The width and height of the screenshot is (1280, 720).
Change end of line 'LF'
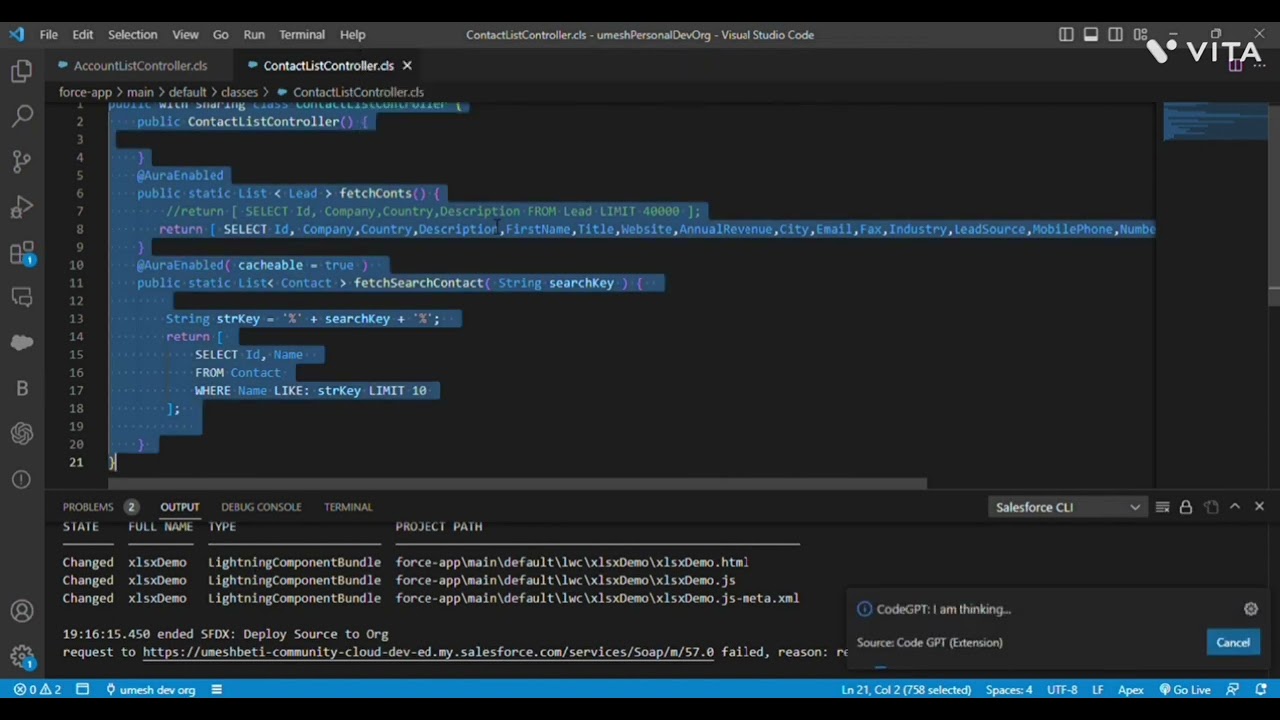[1098, 690]
